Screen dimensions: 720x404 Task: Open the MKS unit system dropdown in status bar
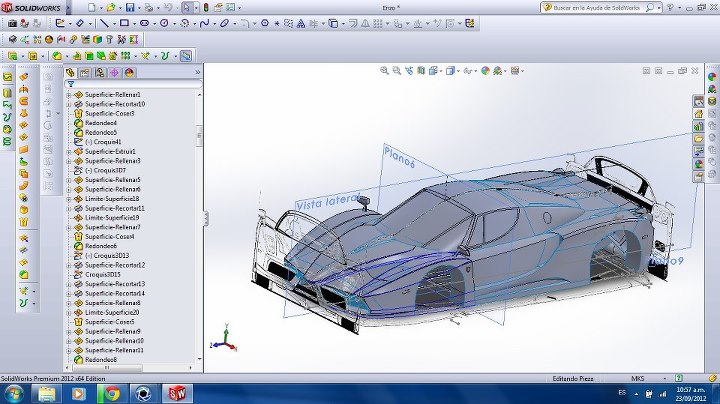click(x=664, y=378)
